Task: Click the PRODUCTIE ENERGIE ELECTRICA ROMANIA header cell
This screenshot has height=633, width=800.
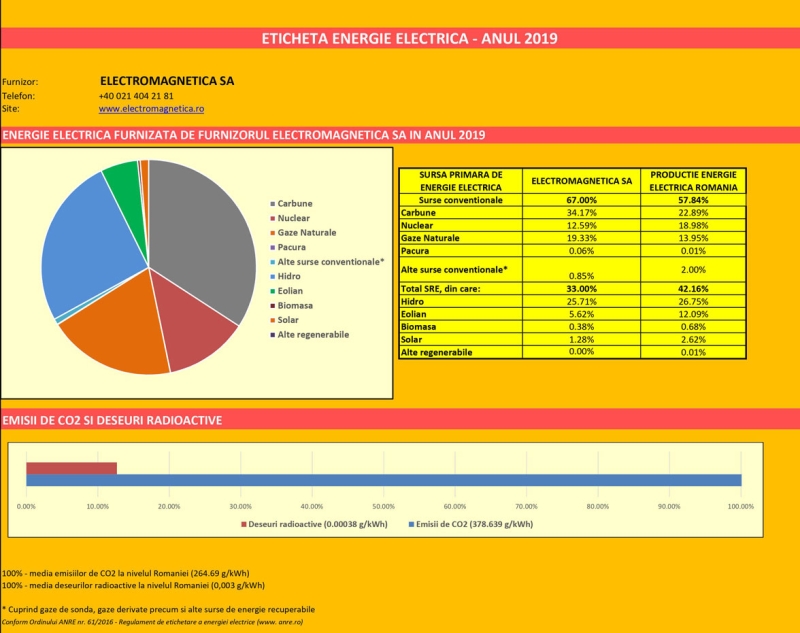Action: pos(693,181)
